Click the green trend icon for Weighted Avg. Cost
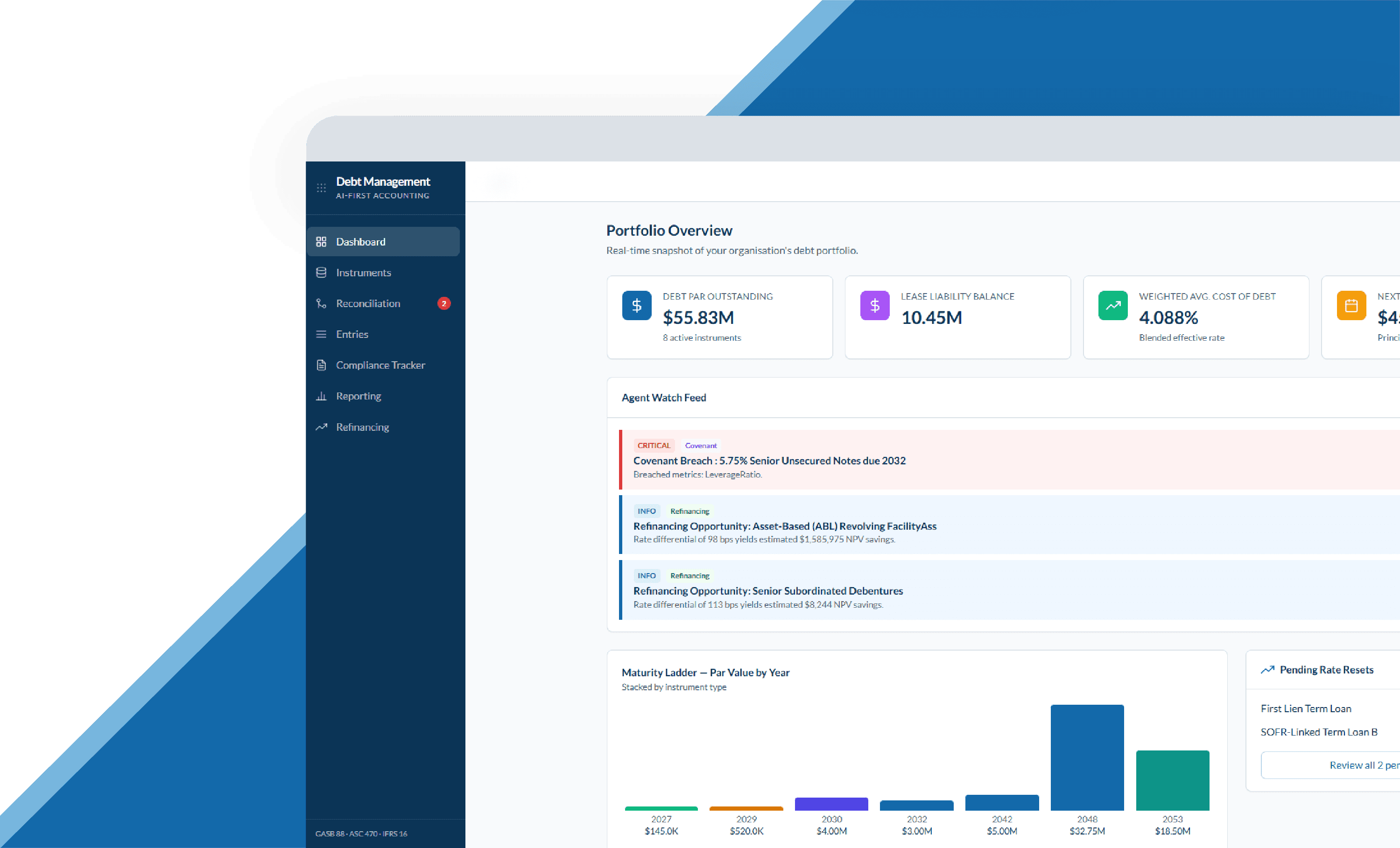The width and height of the screenshot is (1400, 848). pyautogui.click(x=1112, y=306)
